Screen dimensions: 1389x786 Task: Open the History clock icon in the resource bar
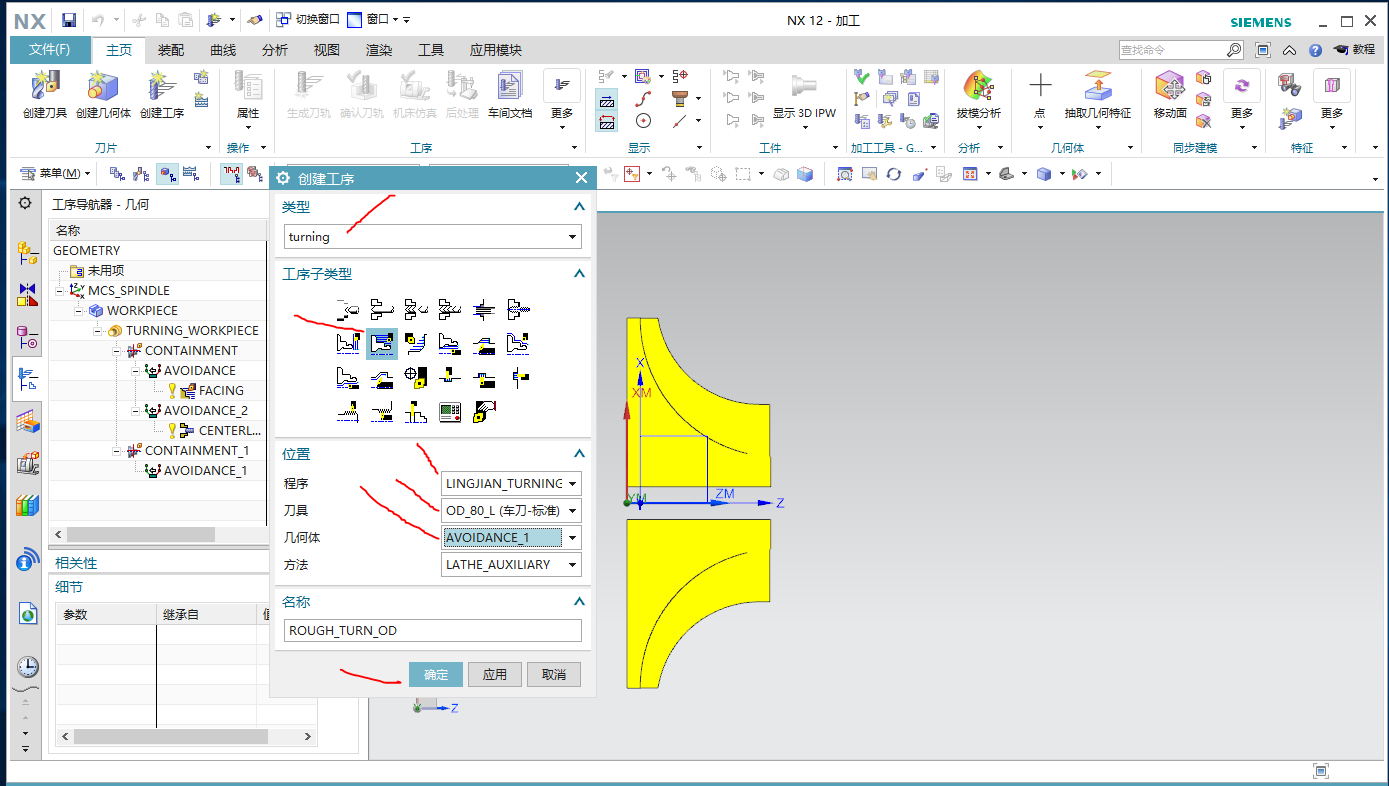point(27,667)
